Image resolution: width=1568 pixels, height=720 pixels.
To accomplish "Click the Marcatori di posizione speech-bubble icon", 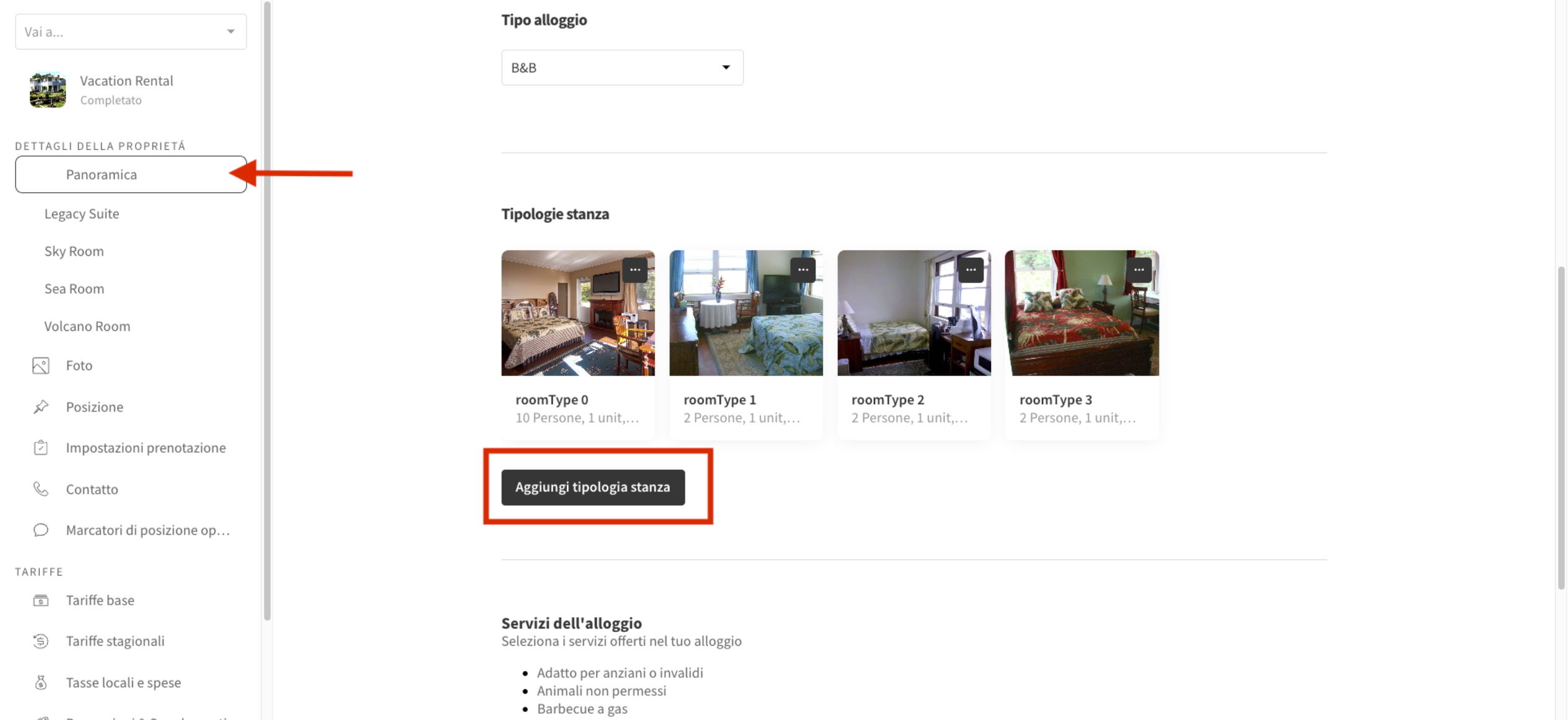I will [x=41, y=530].
